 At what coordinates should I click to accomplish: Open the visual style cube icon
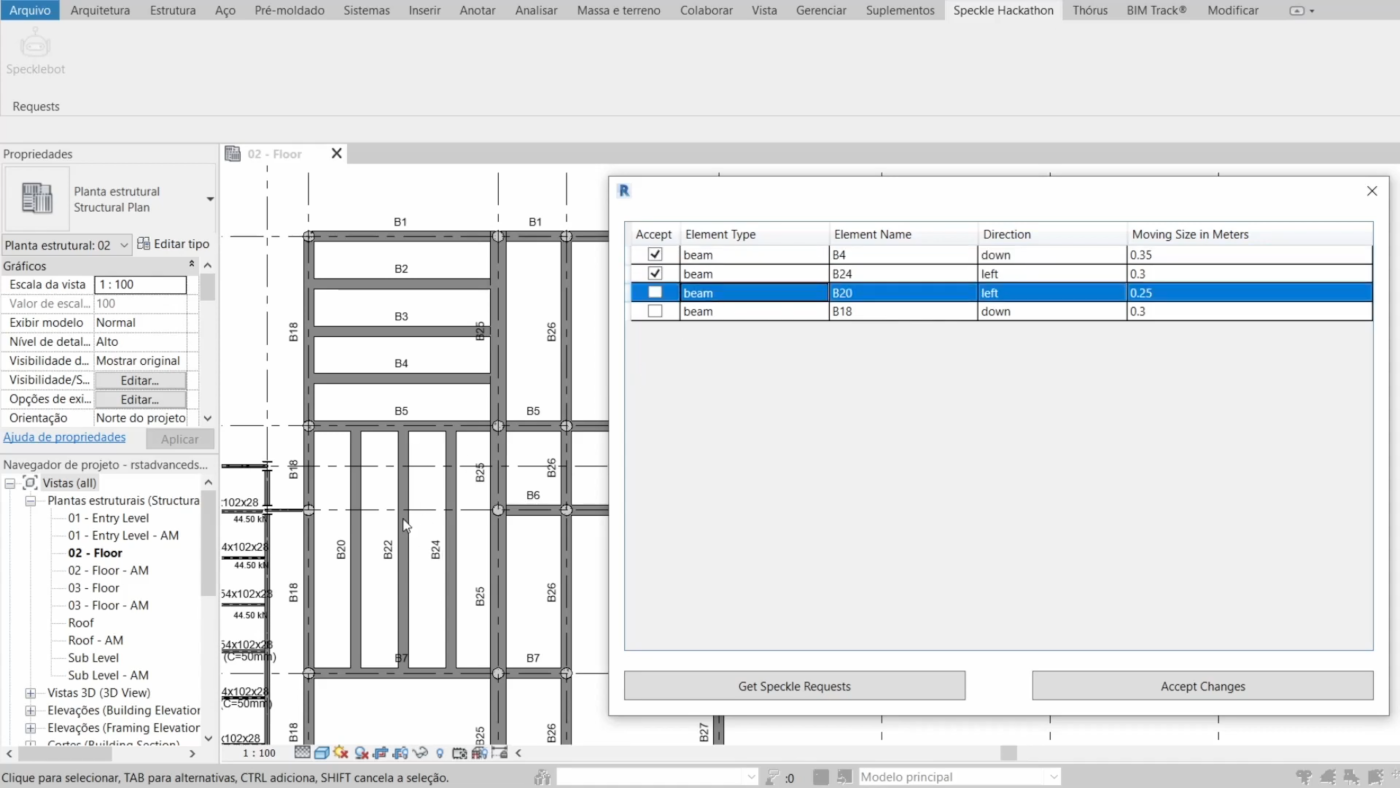[x=322, y=753]
